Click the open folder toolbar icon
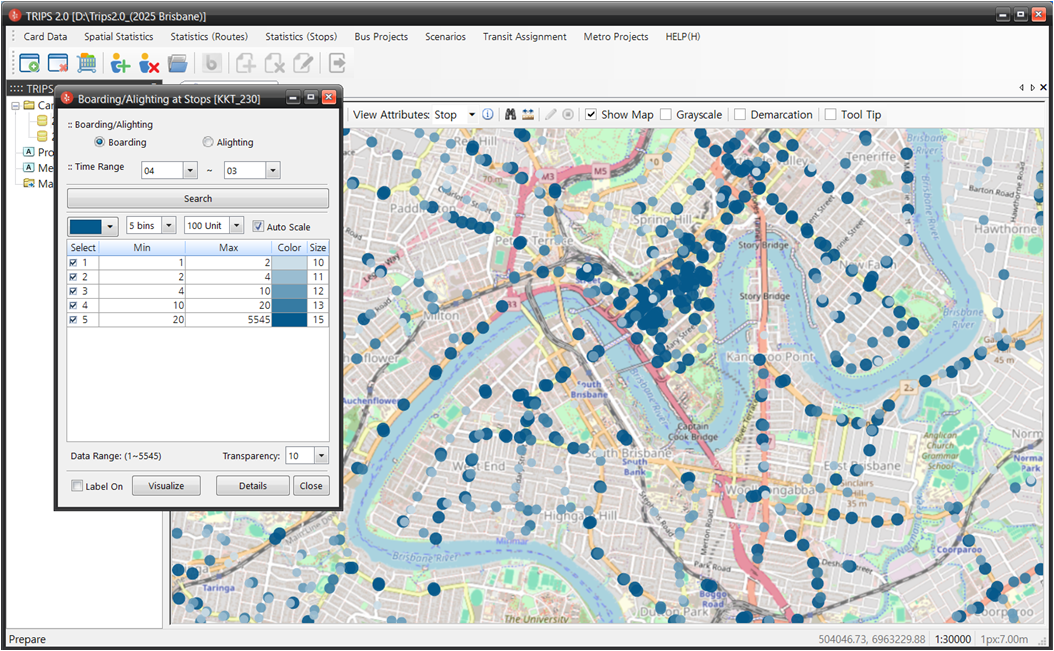Image resolution: width=1054 pixels, height=651 pixels. [x=177, y=63]
